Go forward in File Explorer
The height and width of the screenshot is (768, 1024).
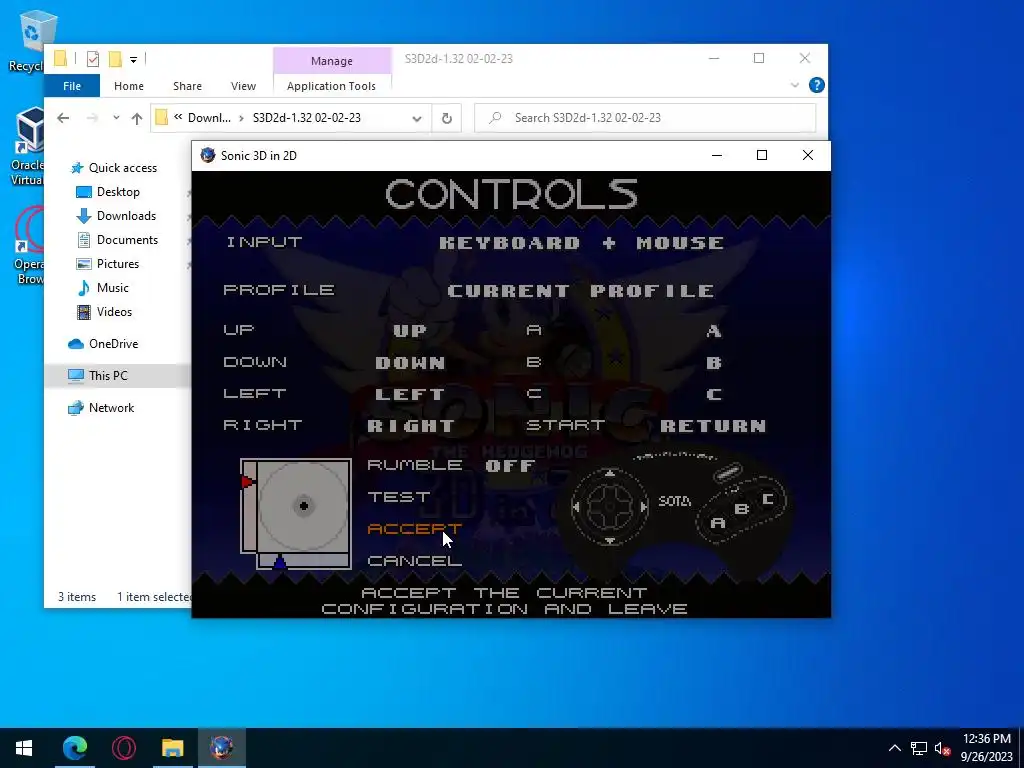[92, 118]
